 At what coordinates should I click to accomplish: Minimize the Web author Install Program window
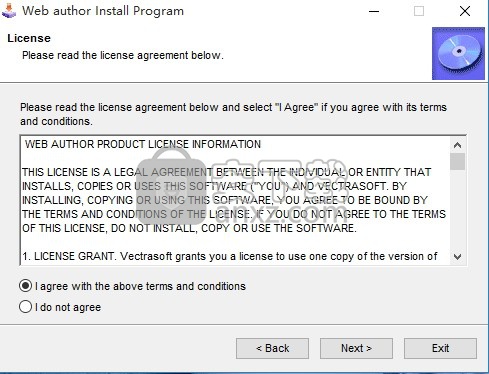[x=374, y=11]
